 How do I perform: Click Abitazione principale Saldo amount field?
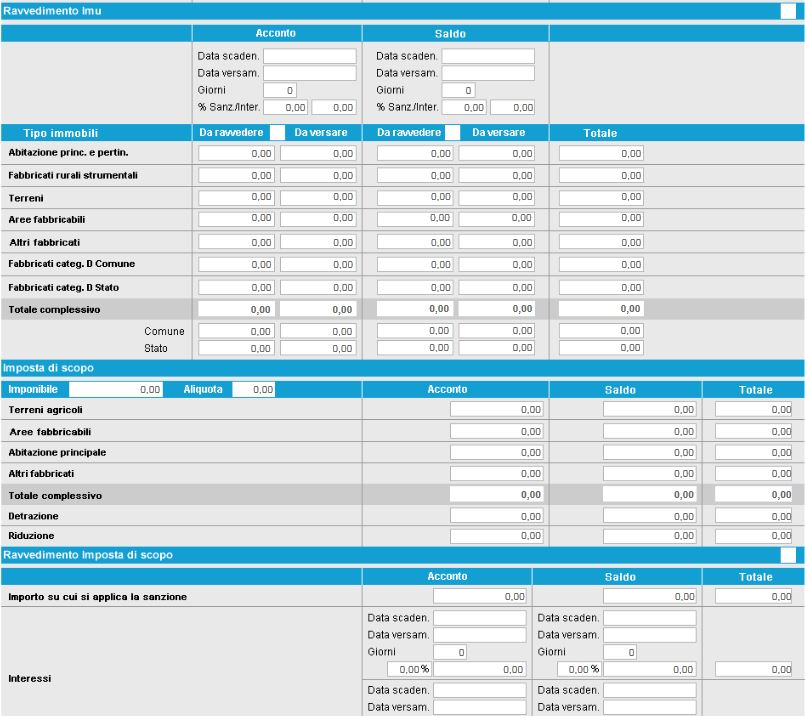click(x=642, y=452)
